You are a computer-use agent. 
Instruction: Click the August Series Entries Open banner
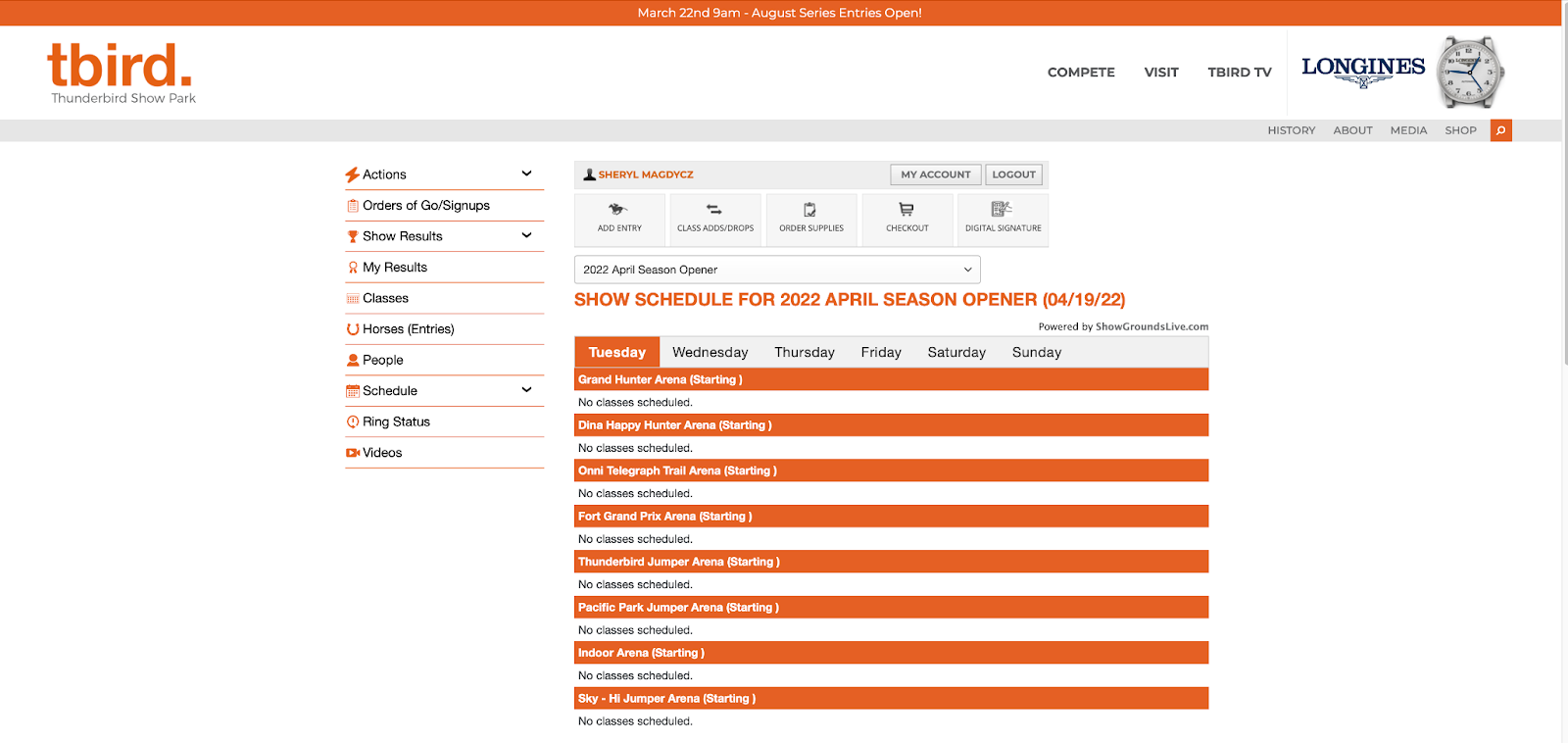coord(780,13)
